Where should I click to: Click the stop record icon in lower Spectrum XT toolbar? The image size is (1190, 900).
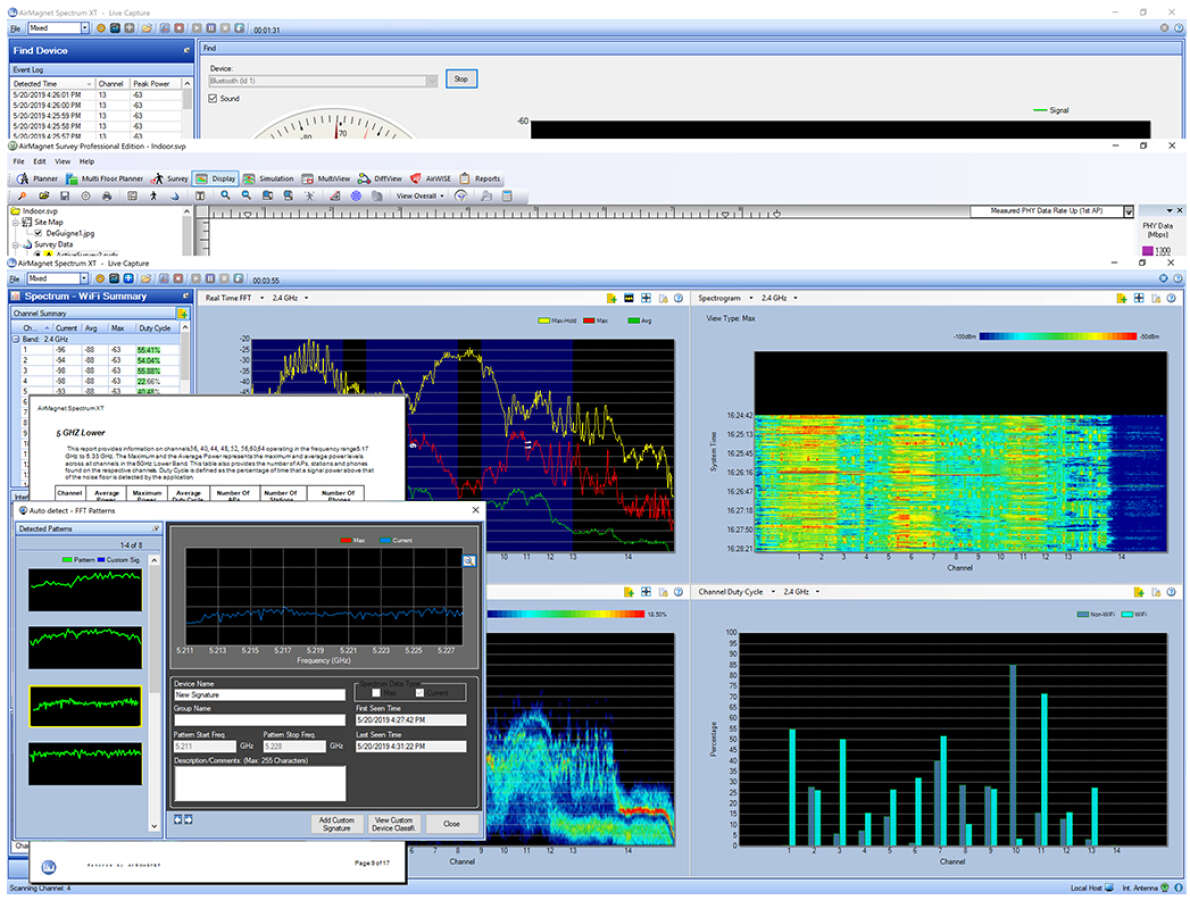(x=178, y=279)
